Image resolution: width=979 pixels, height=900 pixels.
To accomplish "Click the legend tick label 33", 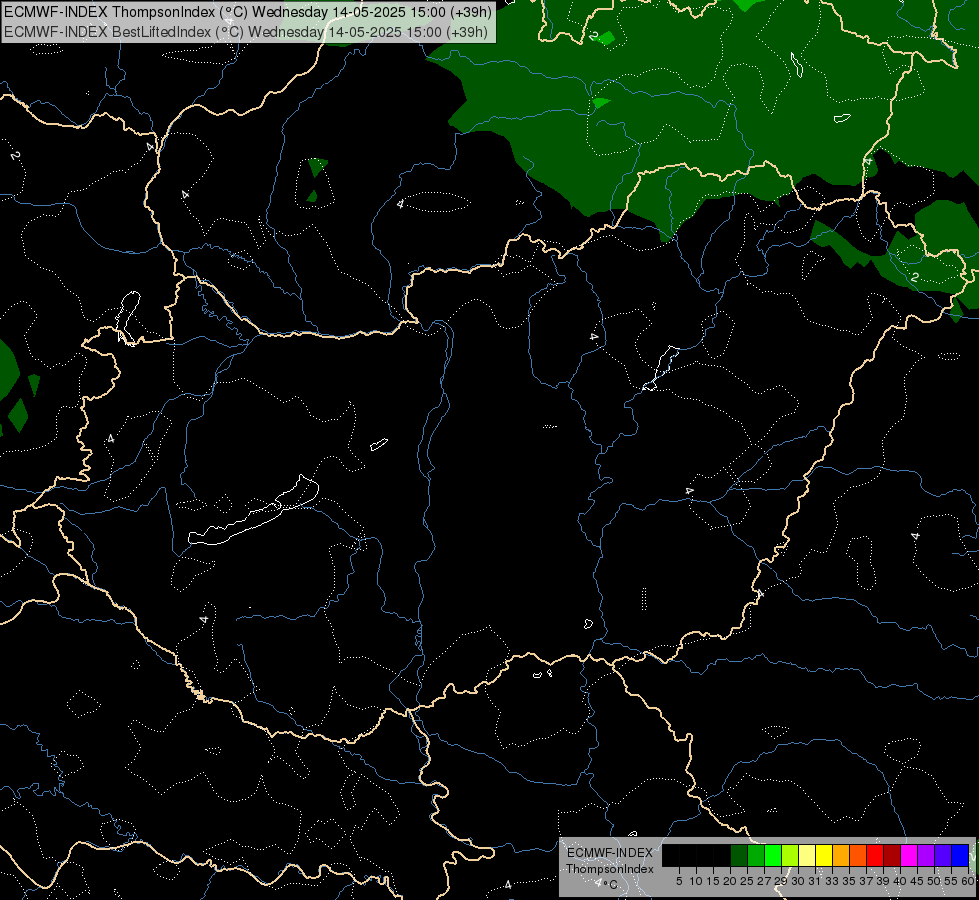I will [832, 881].
